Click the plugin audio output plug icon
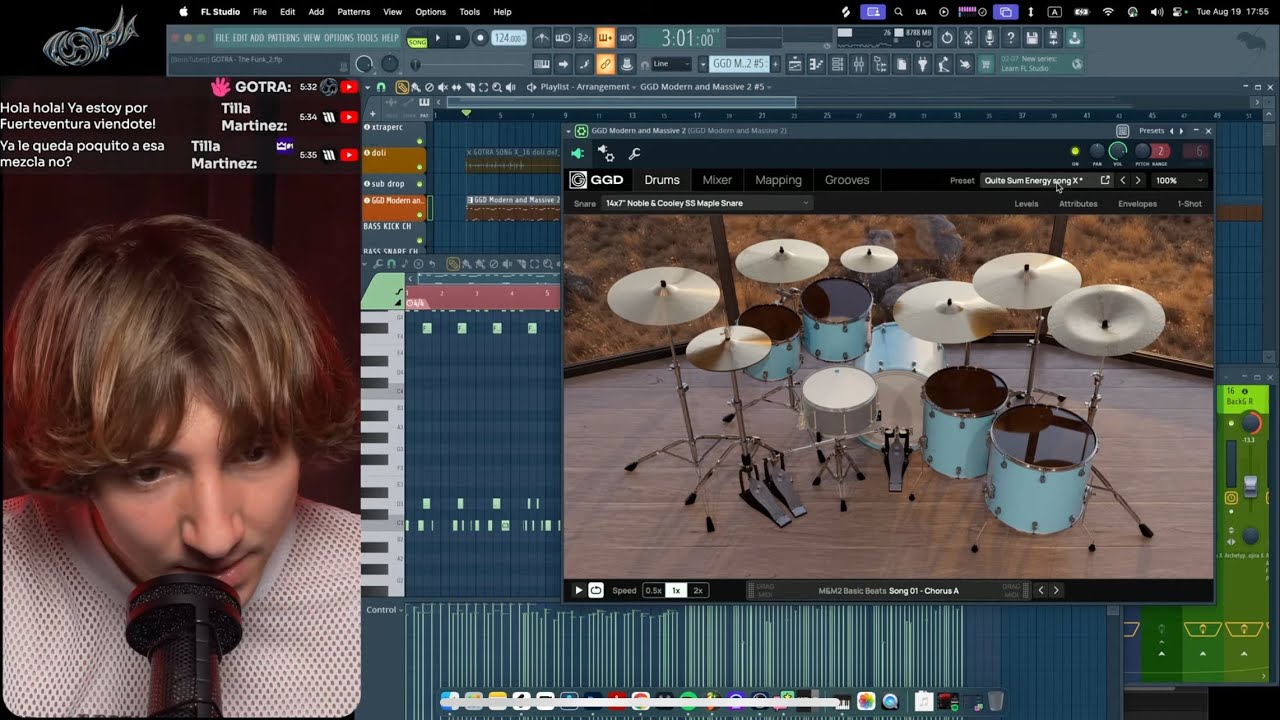 578,153
